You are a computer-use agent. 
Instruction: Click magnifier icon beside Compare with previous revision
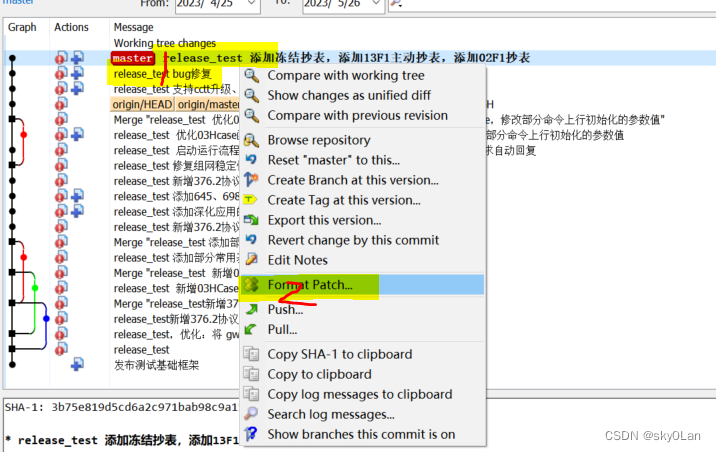pyautogui.click(x=252, y=116)
